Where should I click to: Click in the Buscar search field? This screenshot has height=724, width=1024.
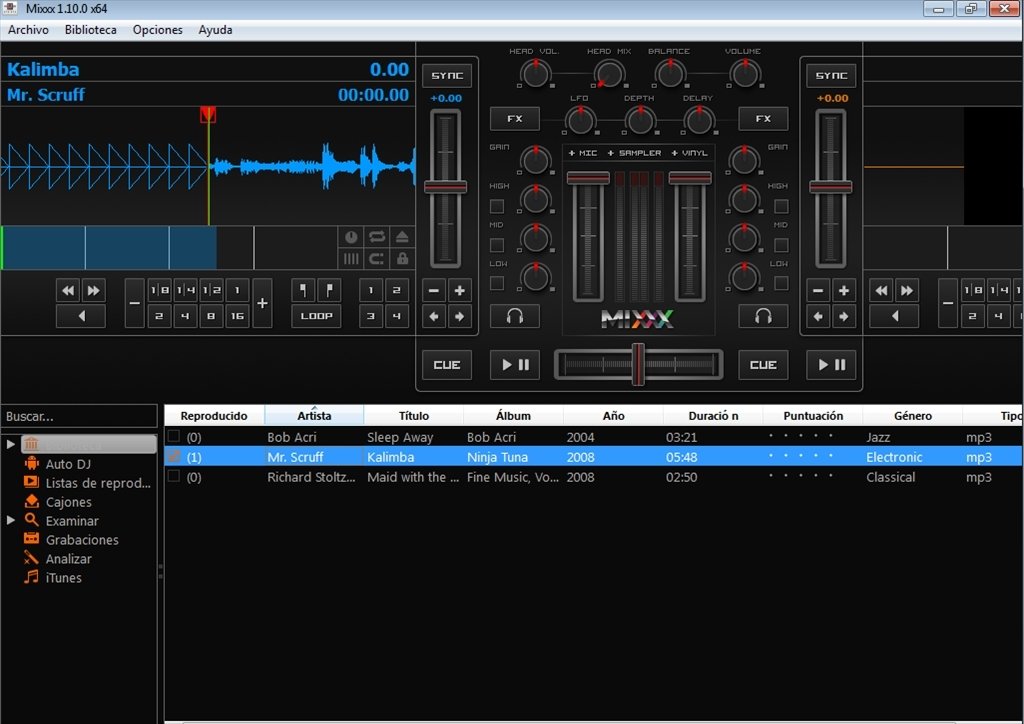(x=79, y=417)
